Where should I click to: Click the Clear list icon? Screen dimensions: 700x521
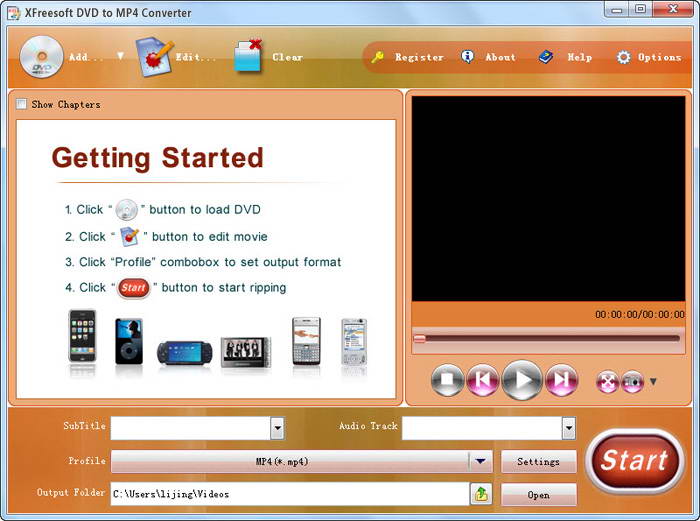tap(248, 56)
